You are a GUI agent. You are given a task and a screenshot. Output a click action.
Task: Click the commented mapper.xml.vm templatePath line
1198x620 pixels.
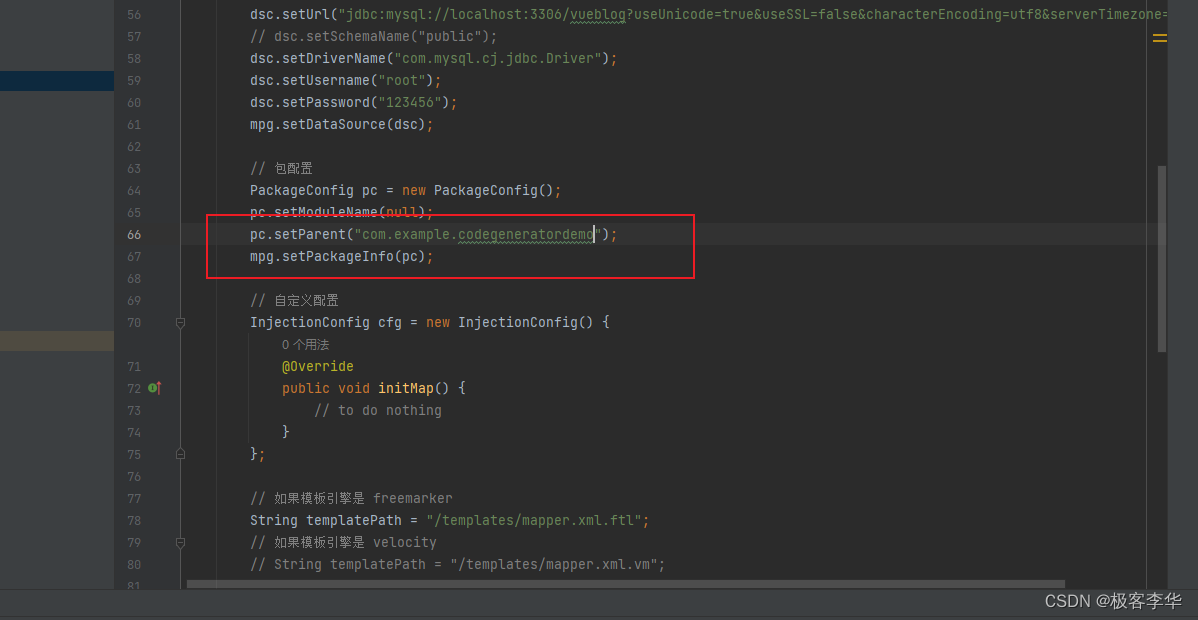458,565
